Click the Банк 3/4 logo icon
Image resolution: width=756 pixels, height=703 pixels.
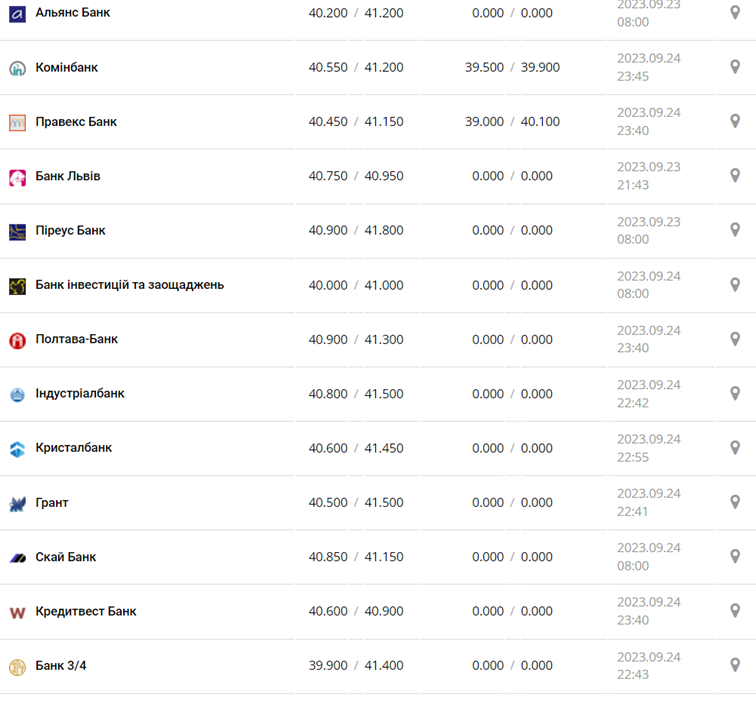[17, 667]
